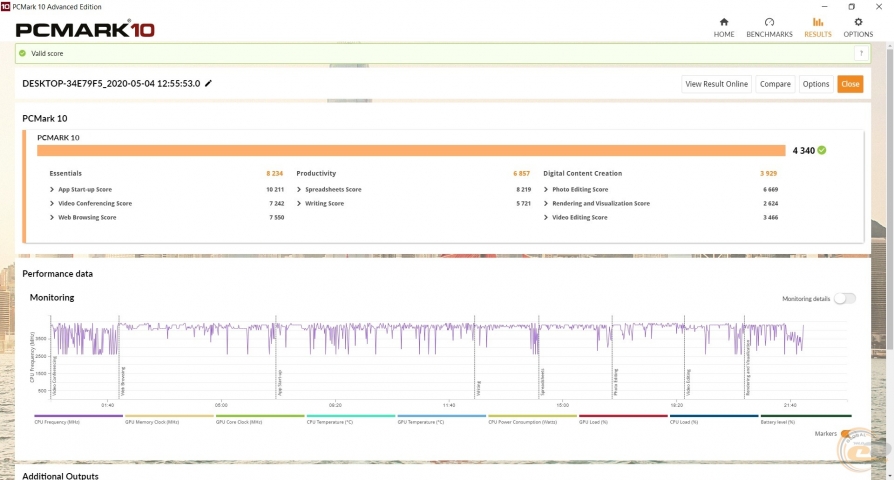Screen dimensions: 894x480
Task: Click the question mark help icon
Action: click(x=861, y=53)
